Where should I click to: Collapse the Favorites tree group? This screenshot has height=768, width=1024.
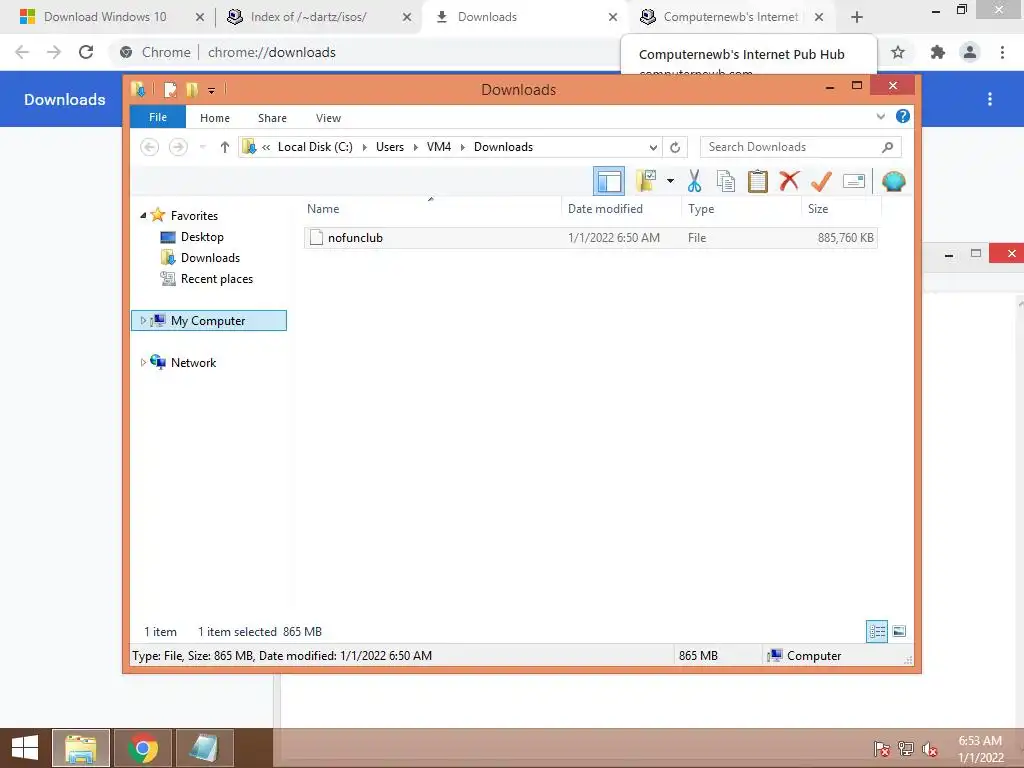pos(143,215)
